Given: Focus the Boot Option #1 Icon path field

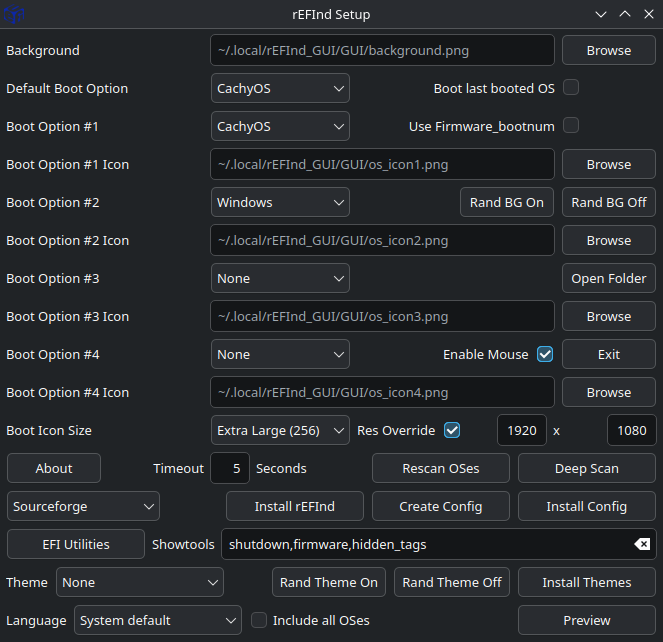Looking at the screenshot, I should tap(382, 164).
